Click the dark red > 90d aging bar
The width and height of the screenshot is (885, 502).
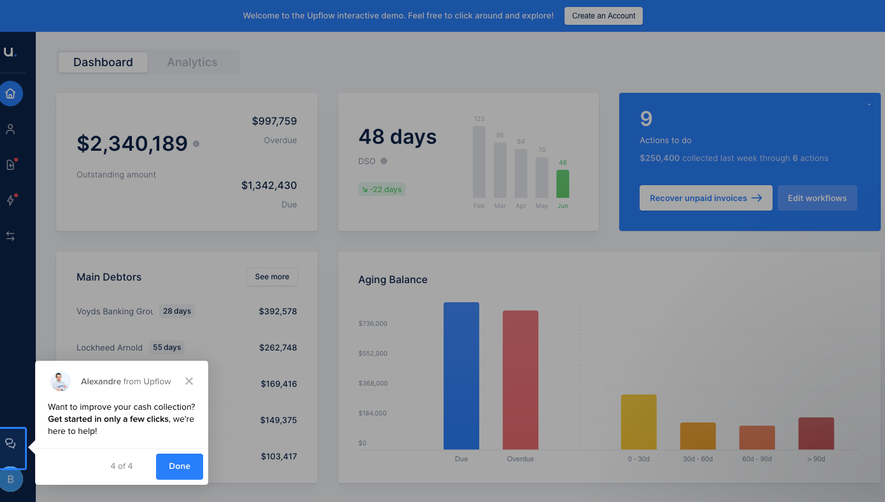[x=816, y=434]
